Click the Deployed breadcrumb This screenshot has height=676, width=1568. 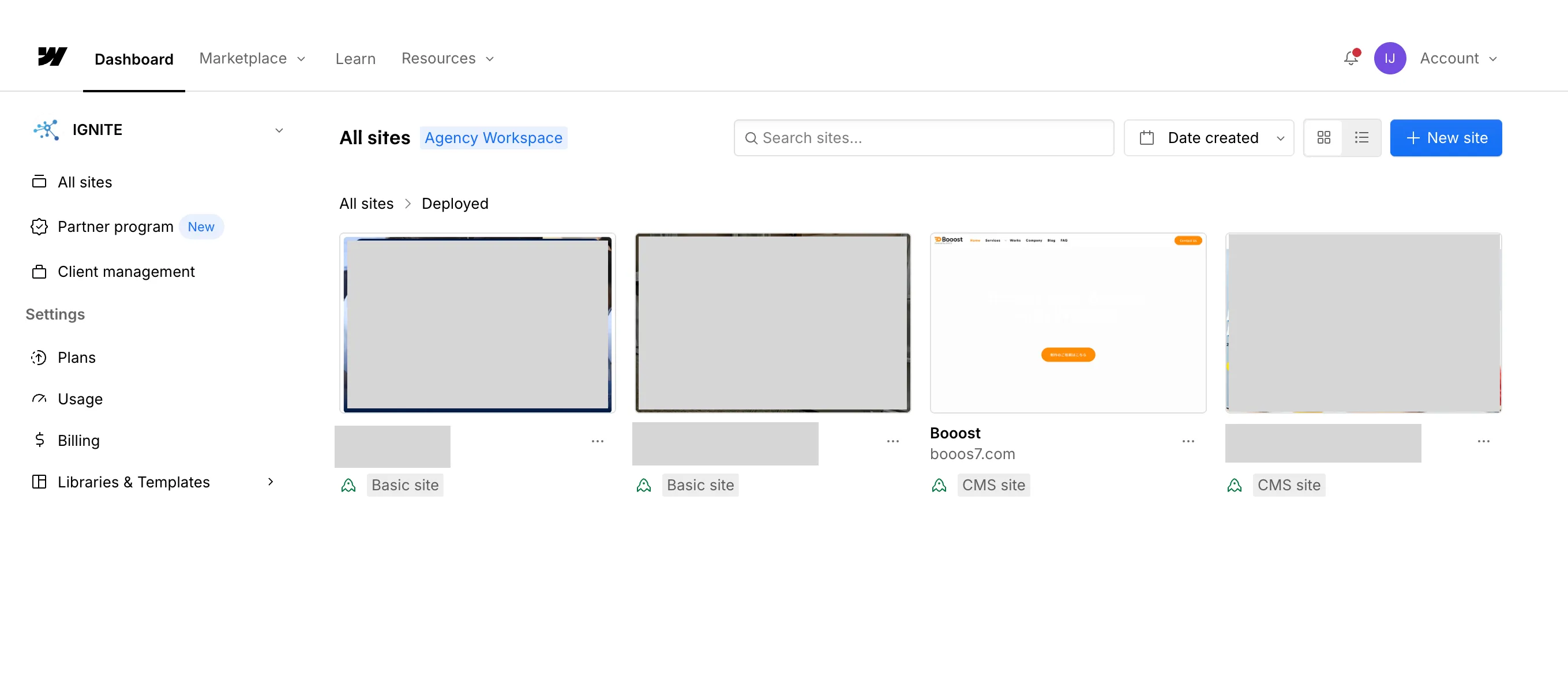(455, 203)
